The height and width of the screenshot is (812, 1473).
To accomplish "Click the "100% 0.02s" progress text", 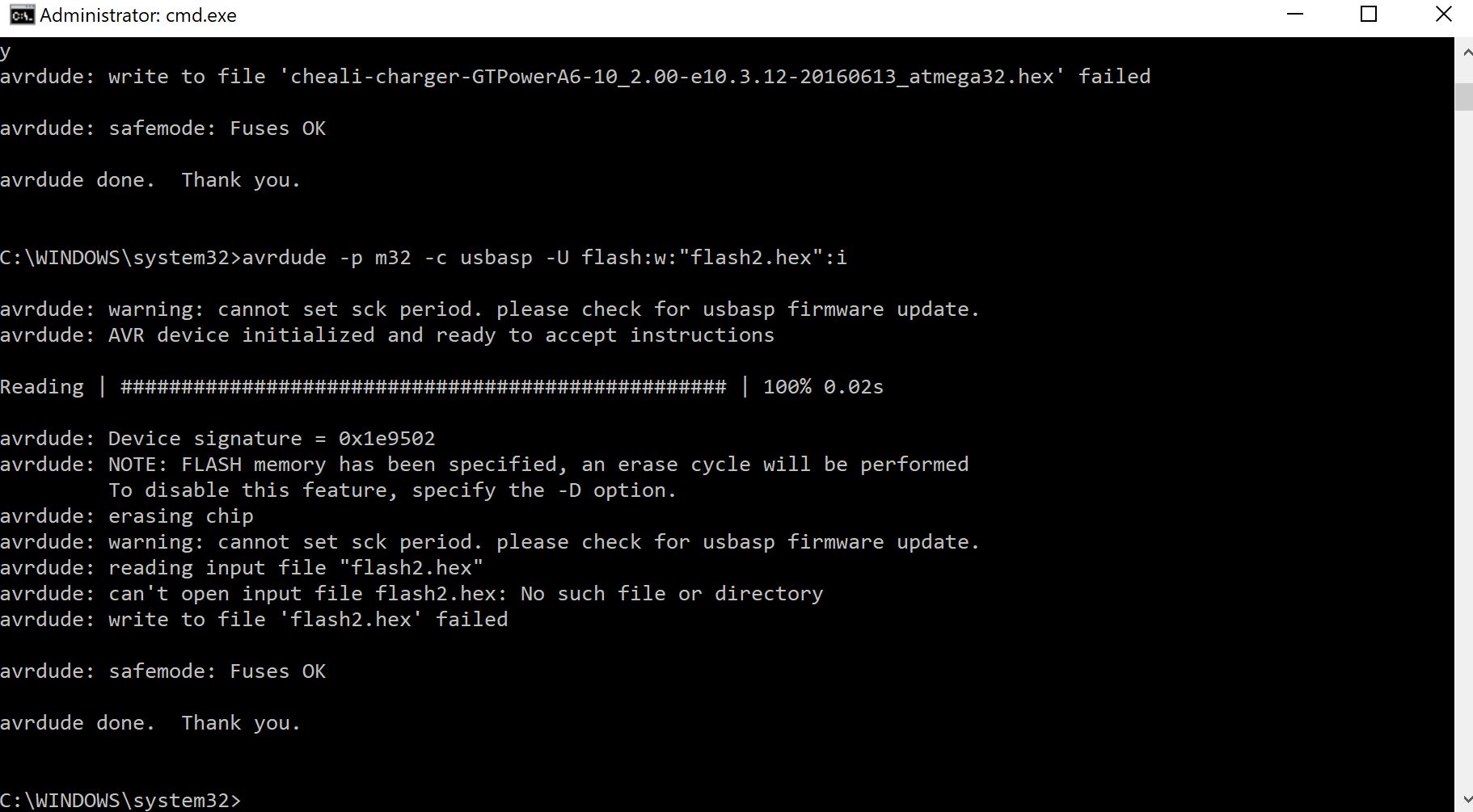I will coord(823,387).
